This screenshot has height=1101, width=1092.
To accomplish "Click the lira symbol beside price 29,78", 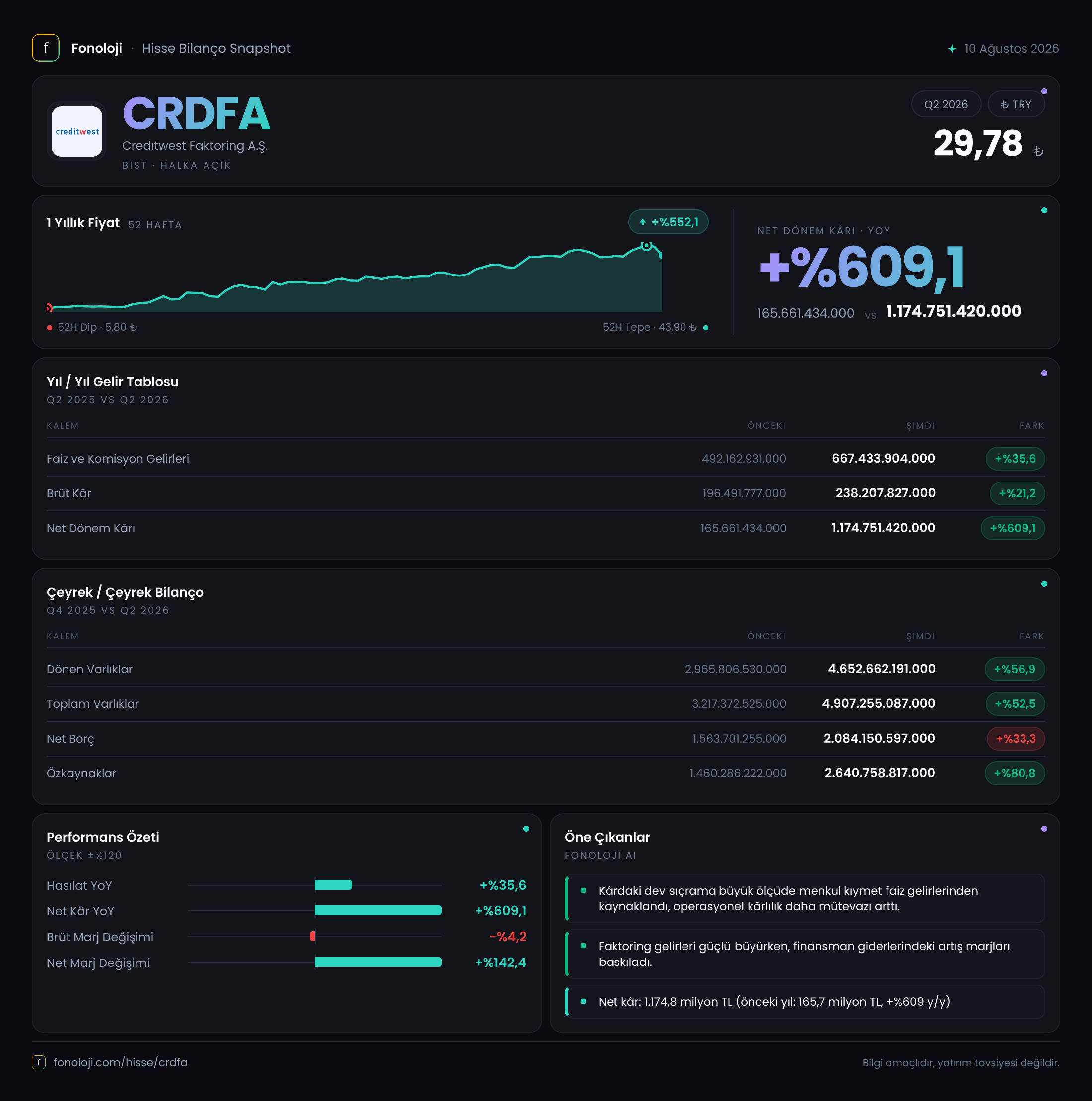I will 1038,151.
